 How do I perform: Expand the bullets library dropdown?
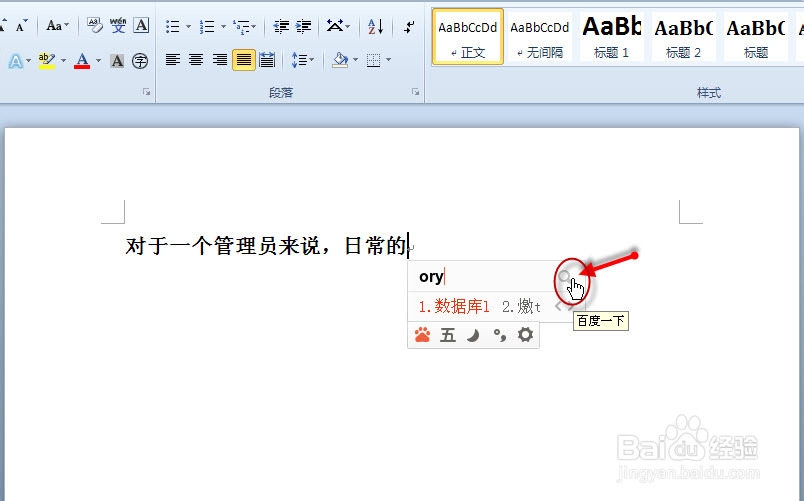(x=188, y=27)
